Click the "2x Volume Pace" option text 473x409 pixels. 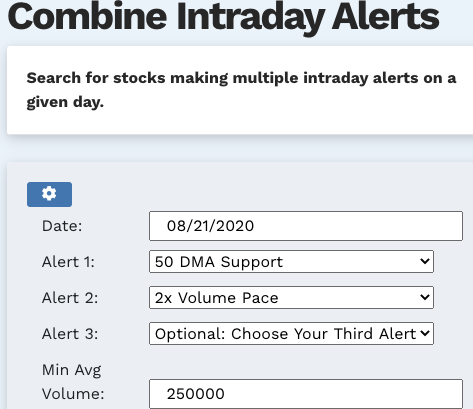(x=217, y=298)
